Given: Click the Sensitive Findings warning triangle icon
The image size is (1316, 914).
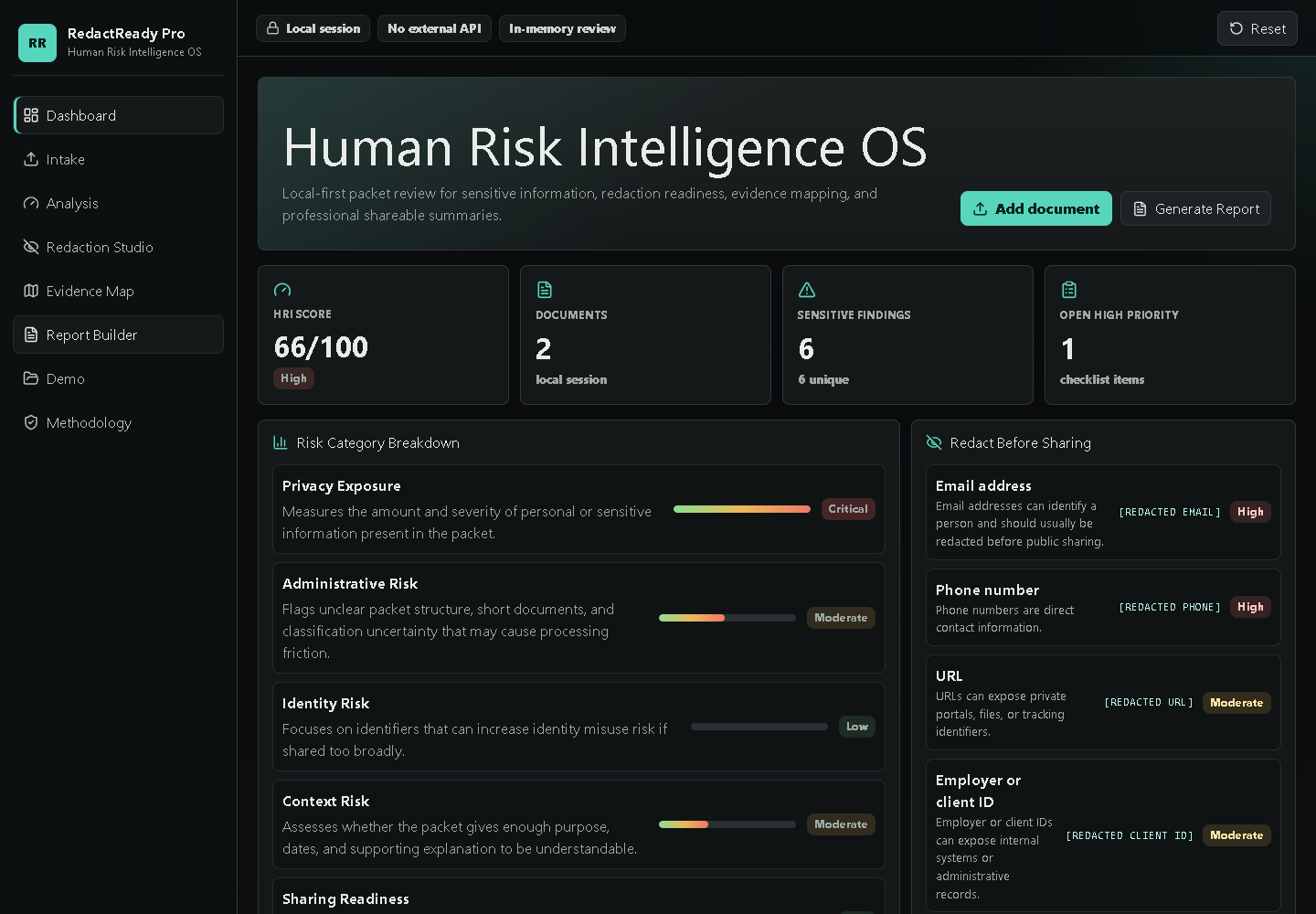Looking at the screenshot, I should pyautogui.click(x=807, y=290).
